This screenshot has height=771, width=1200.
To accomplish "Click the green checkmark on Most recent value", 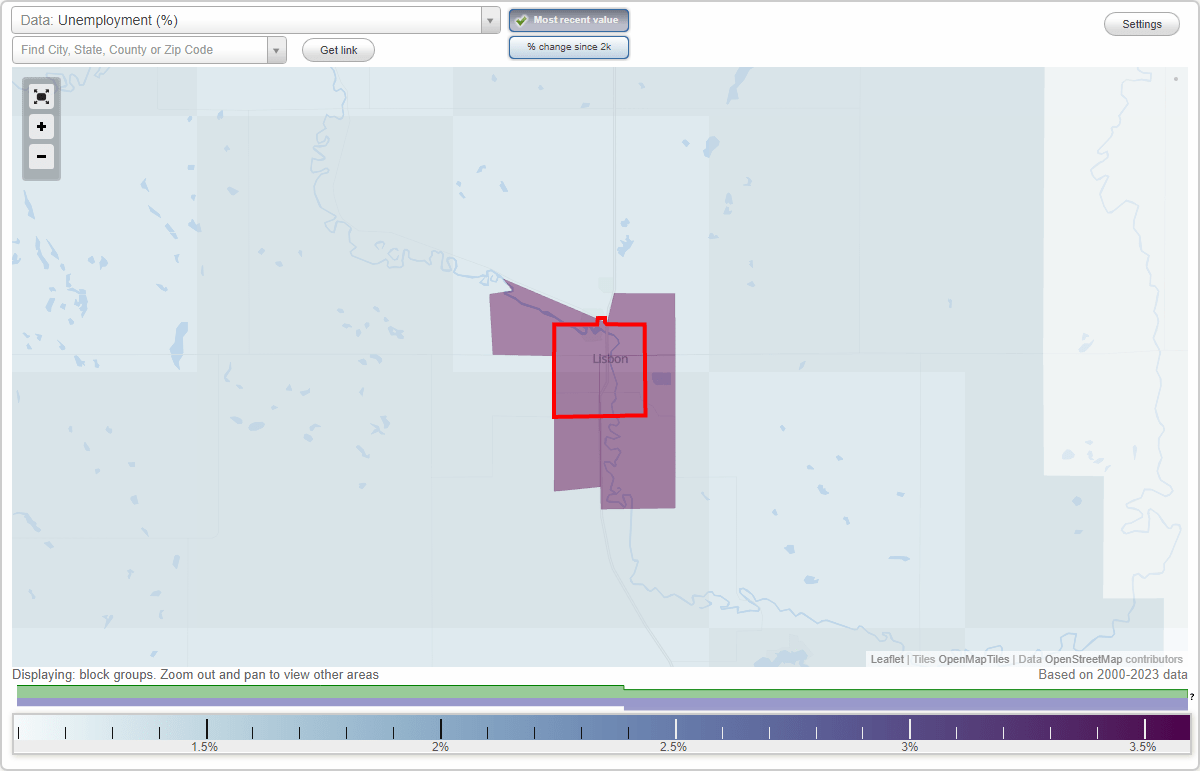I will click(x=522, y=20).
